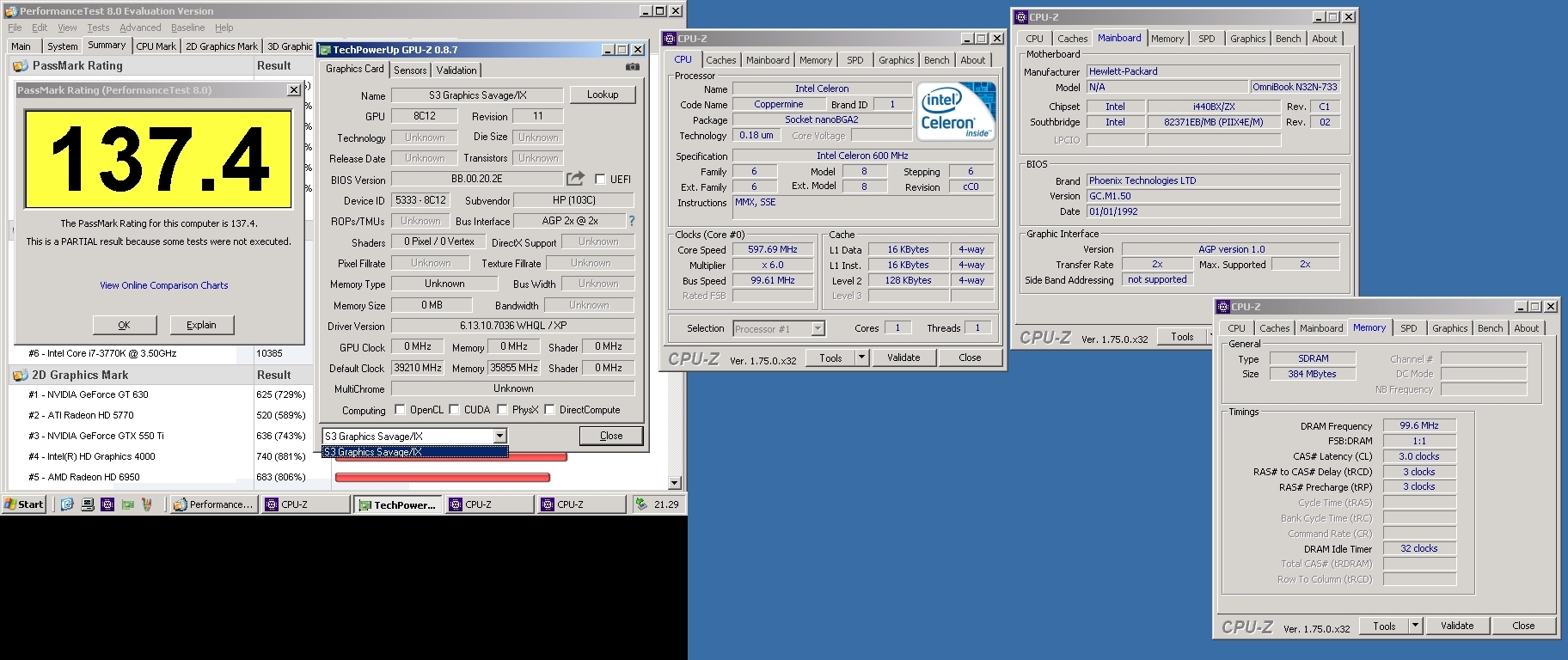
Task: Open the Advanced menu
Action: 140,27
